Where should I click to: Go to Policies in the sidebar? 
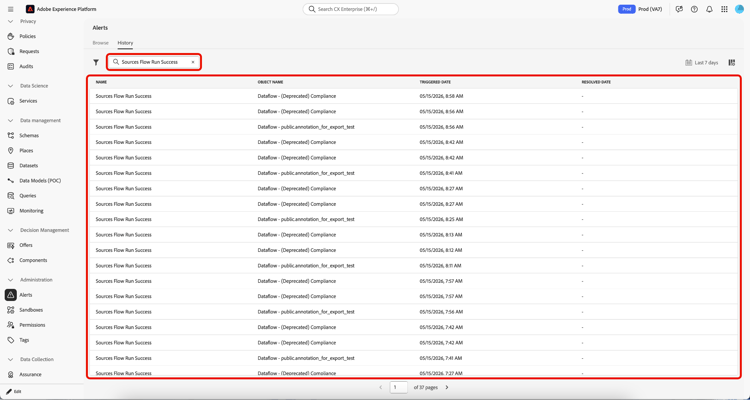click(x=27, y=36)
